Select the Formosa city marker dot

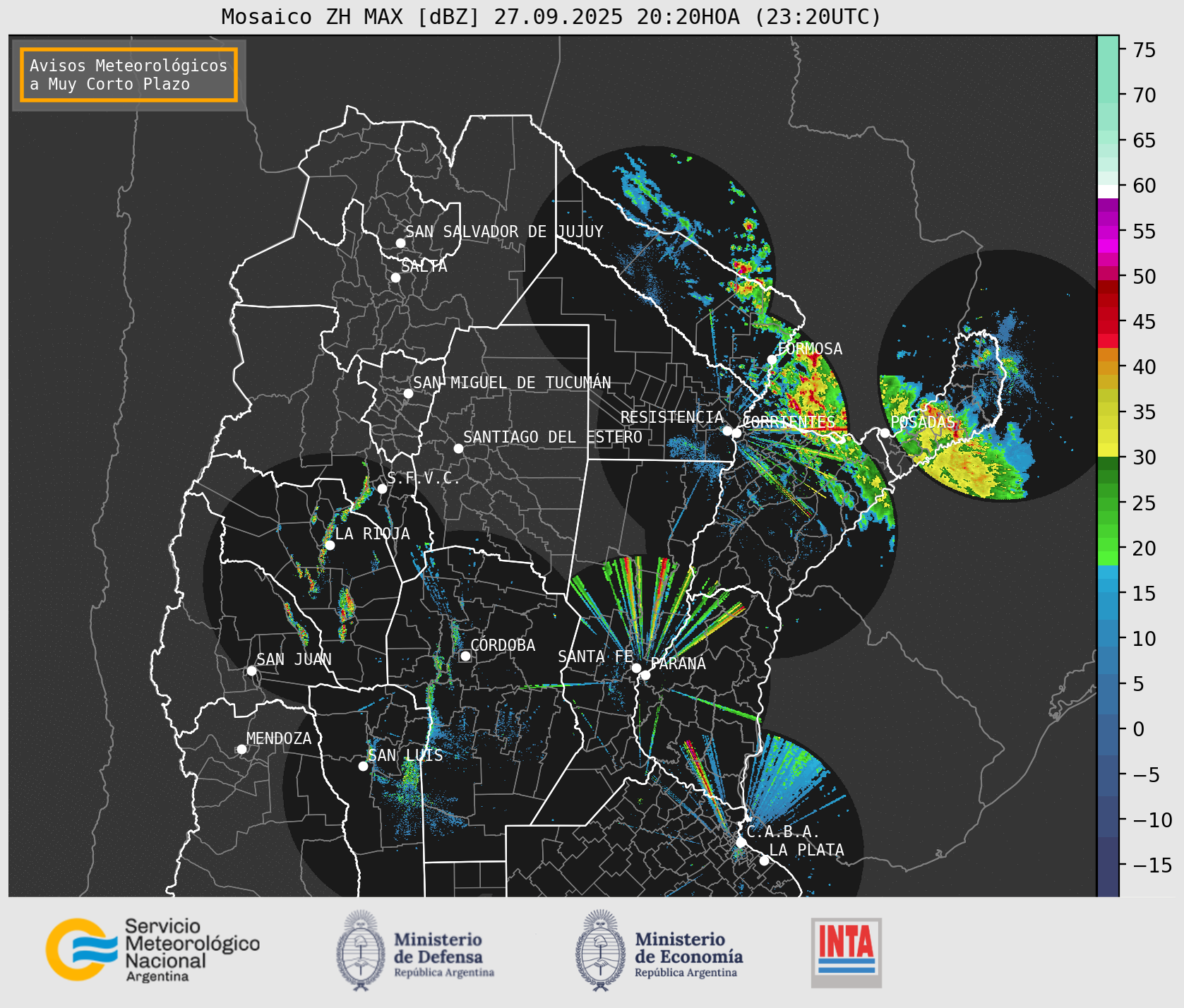click(772, 359)
